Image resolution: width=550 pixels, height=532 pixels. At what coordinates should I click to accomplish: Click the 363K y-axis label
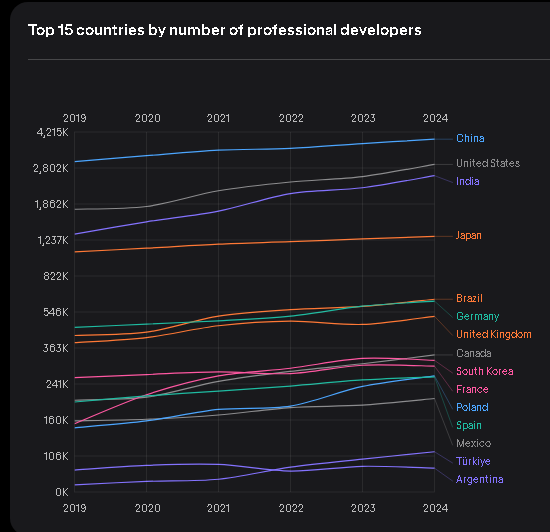(x=56, y=349)
